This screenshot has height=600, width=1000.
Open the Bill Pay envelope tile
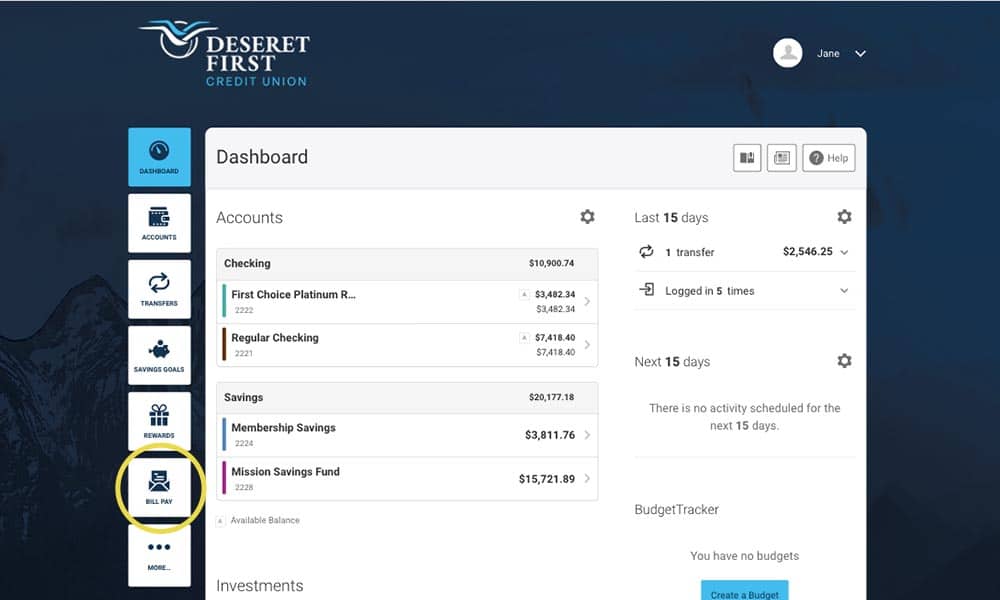[159, 488]
